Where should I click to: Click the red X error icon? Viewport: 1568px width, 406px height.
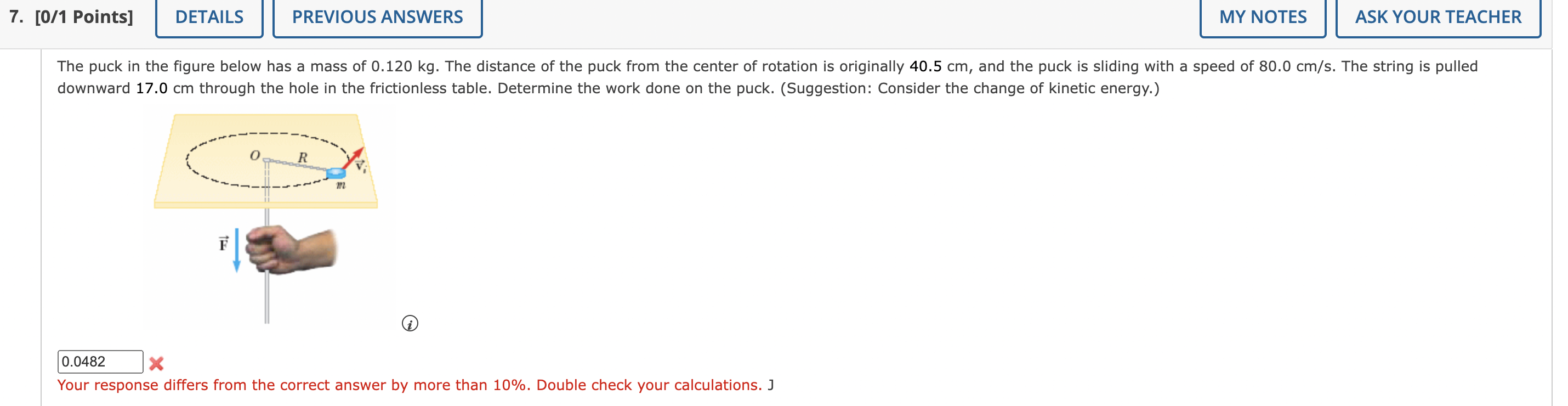click(157, 363)
